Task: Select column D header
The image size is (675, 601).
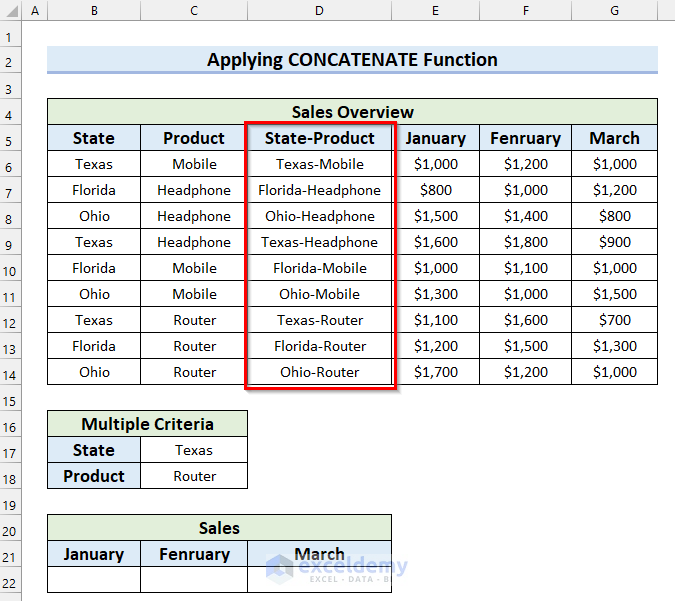Action: pyautogui.click(x=319, y=11)
